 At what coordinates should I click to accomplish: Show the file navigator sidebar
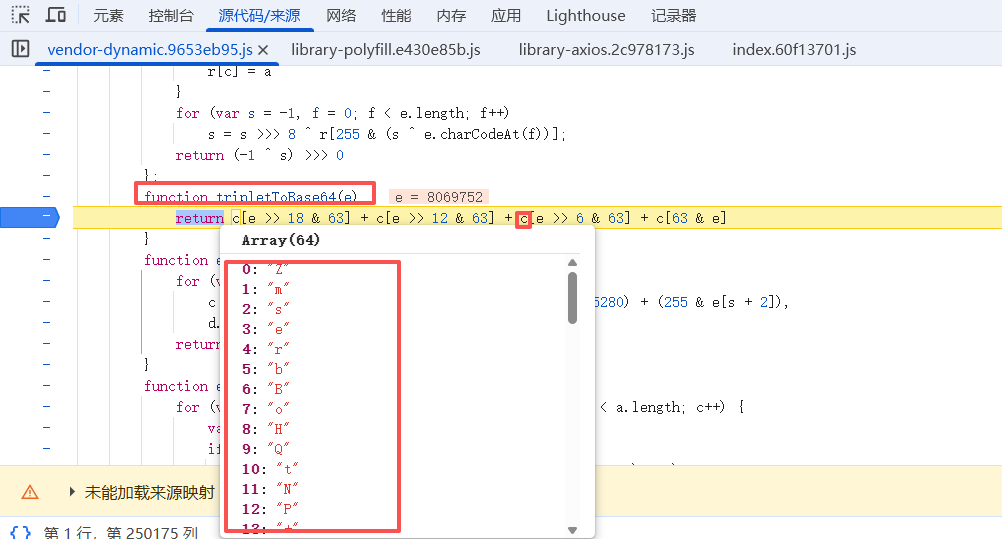click(20, 49)
